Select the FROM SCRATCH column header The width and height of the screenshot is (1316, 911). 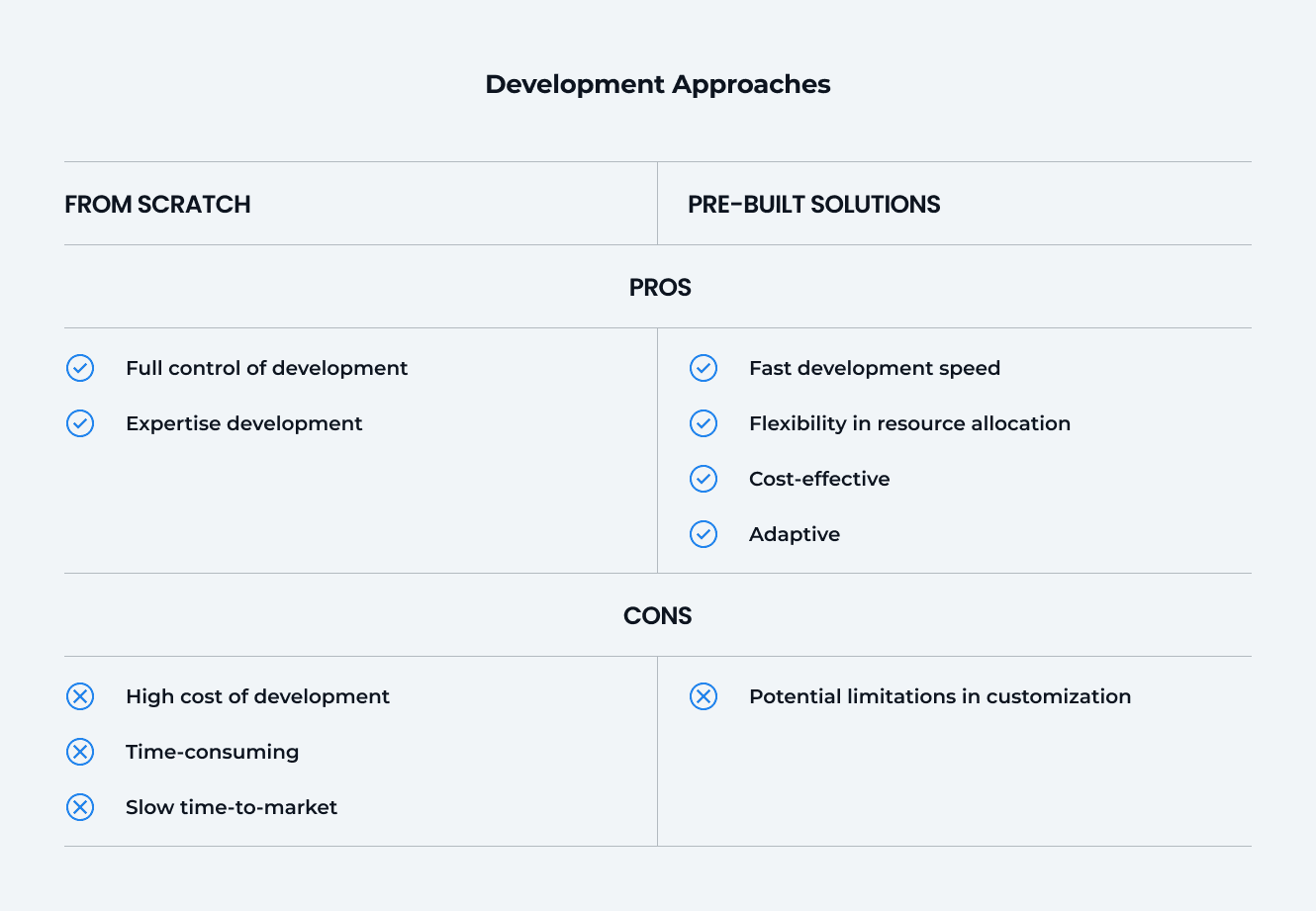pyautogui.click(x=157, y=205)
